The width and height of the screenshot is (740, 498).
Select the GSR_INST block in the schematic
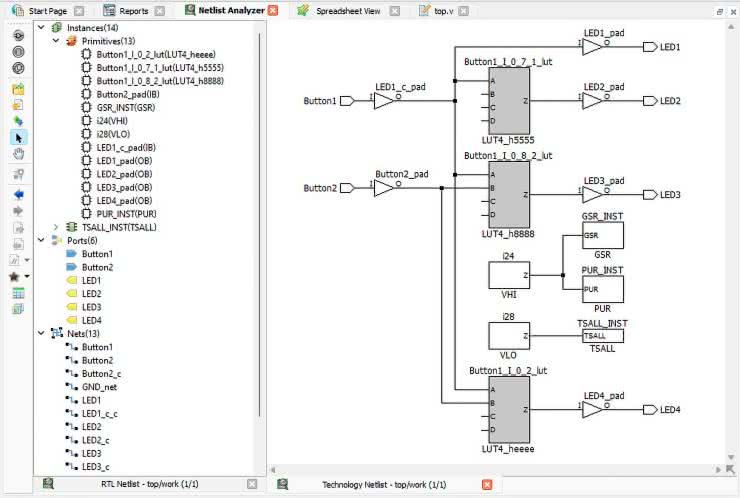click(x=602, y=236)
